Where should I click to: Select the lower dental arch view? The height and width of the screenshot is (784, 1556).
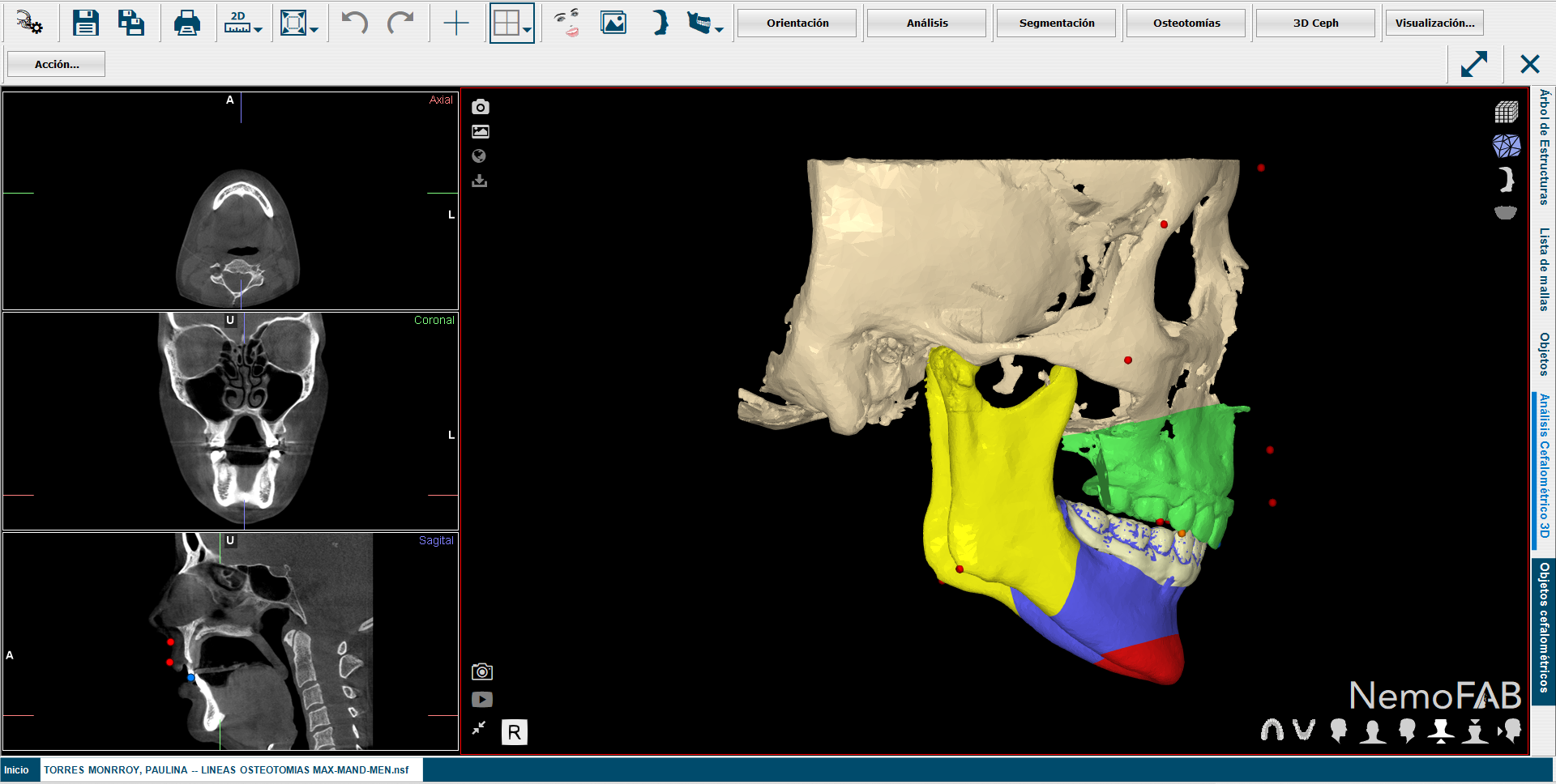pos(1304,731)
